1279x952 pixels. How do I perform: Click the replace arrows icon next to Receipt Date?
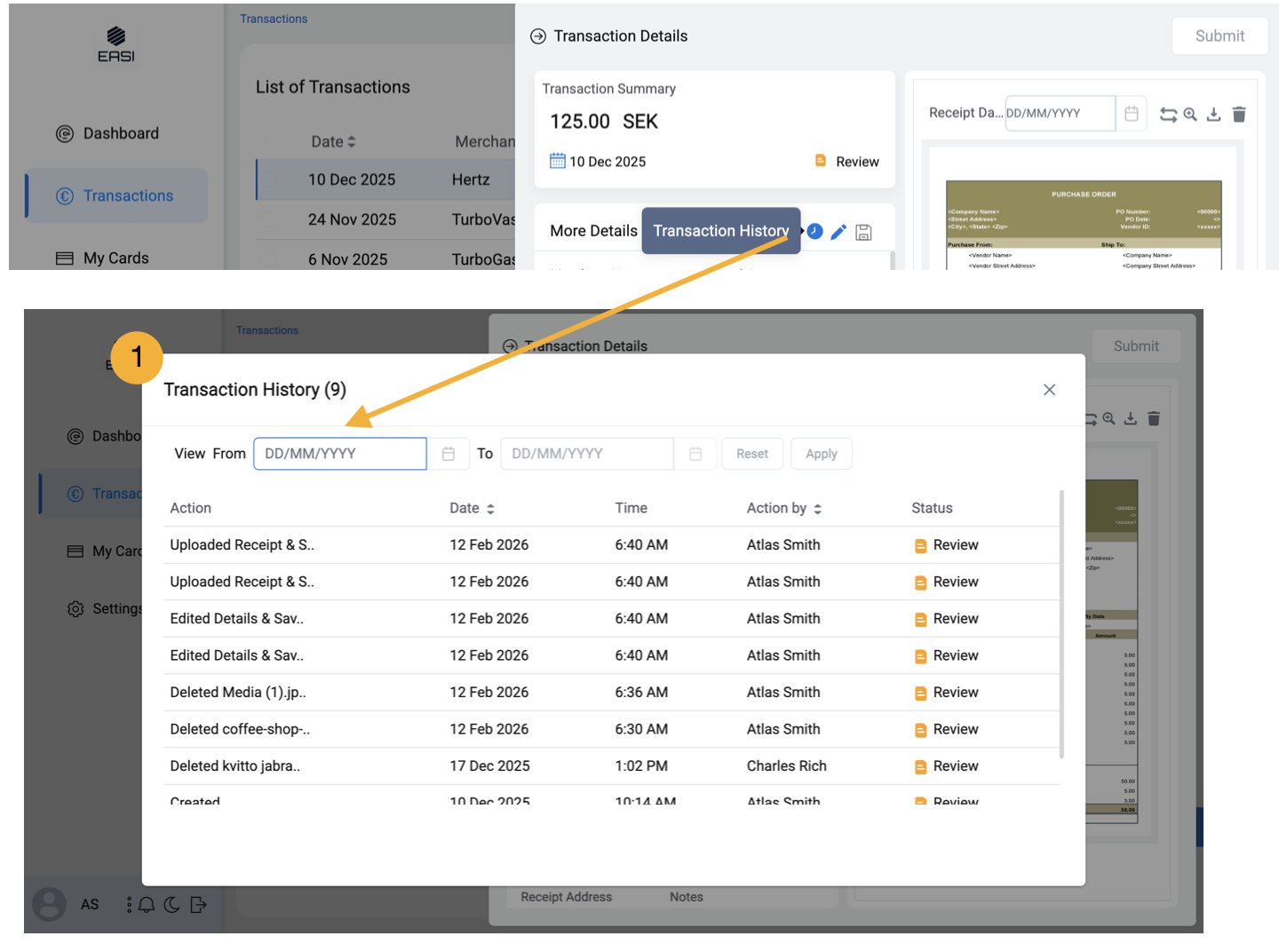tap(1168, 115)
